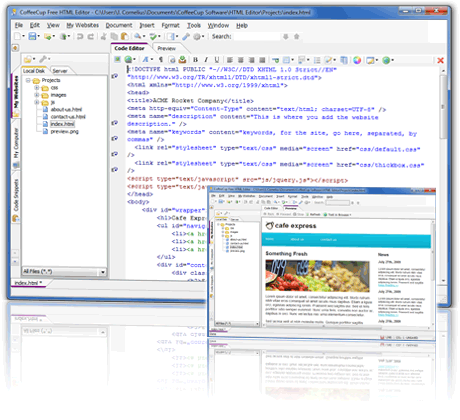Expand the js folder

click(37, 102)
